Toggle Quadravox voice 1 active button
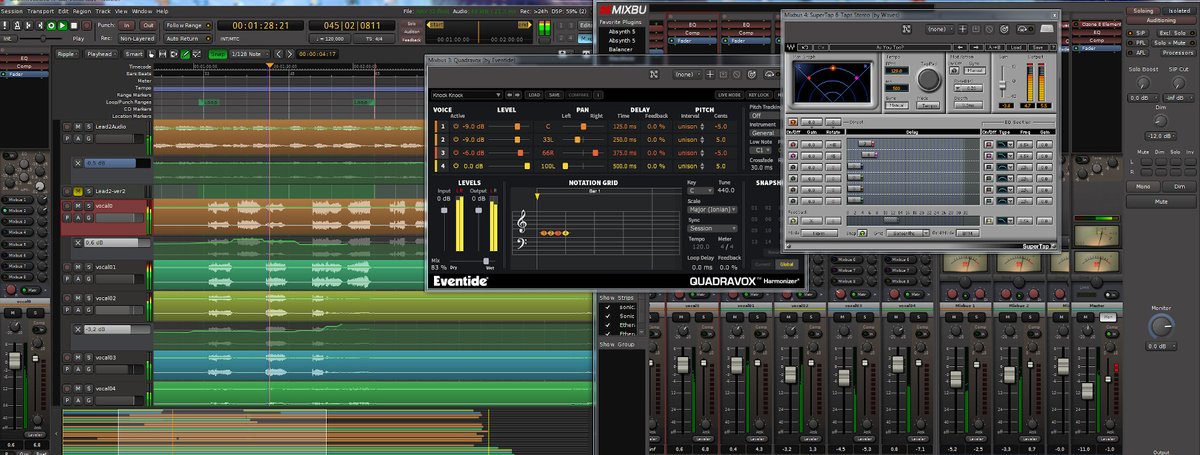 456,127
